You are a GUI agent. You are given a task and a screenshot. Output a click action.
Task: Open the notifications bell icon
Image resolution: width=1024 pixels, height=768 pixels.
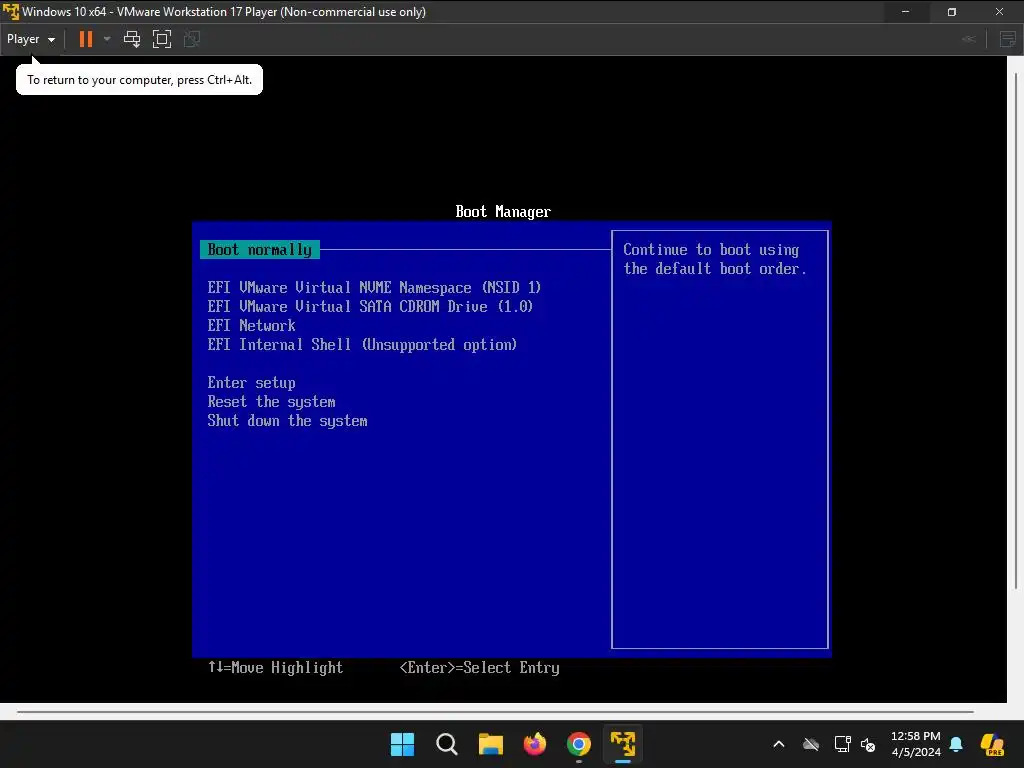pyautogui.click(x=956, y=744)
